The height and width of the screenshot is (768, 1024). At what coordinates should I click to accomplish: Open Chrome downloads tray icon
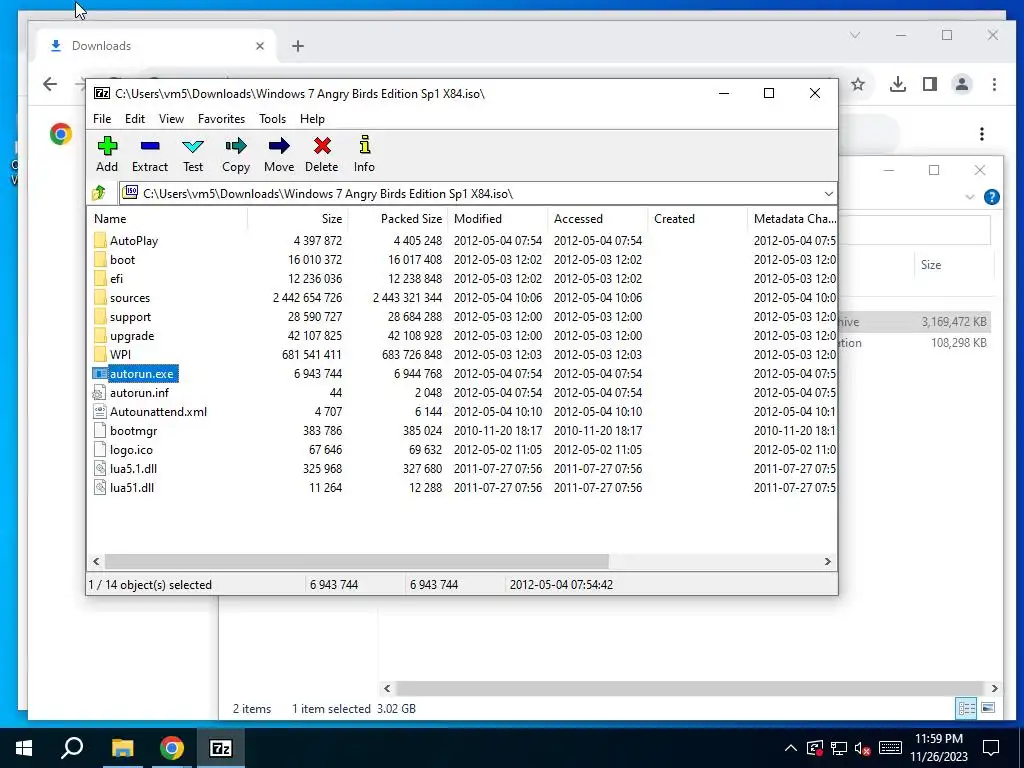point(898,84)
